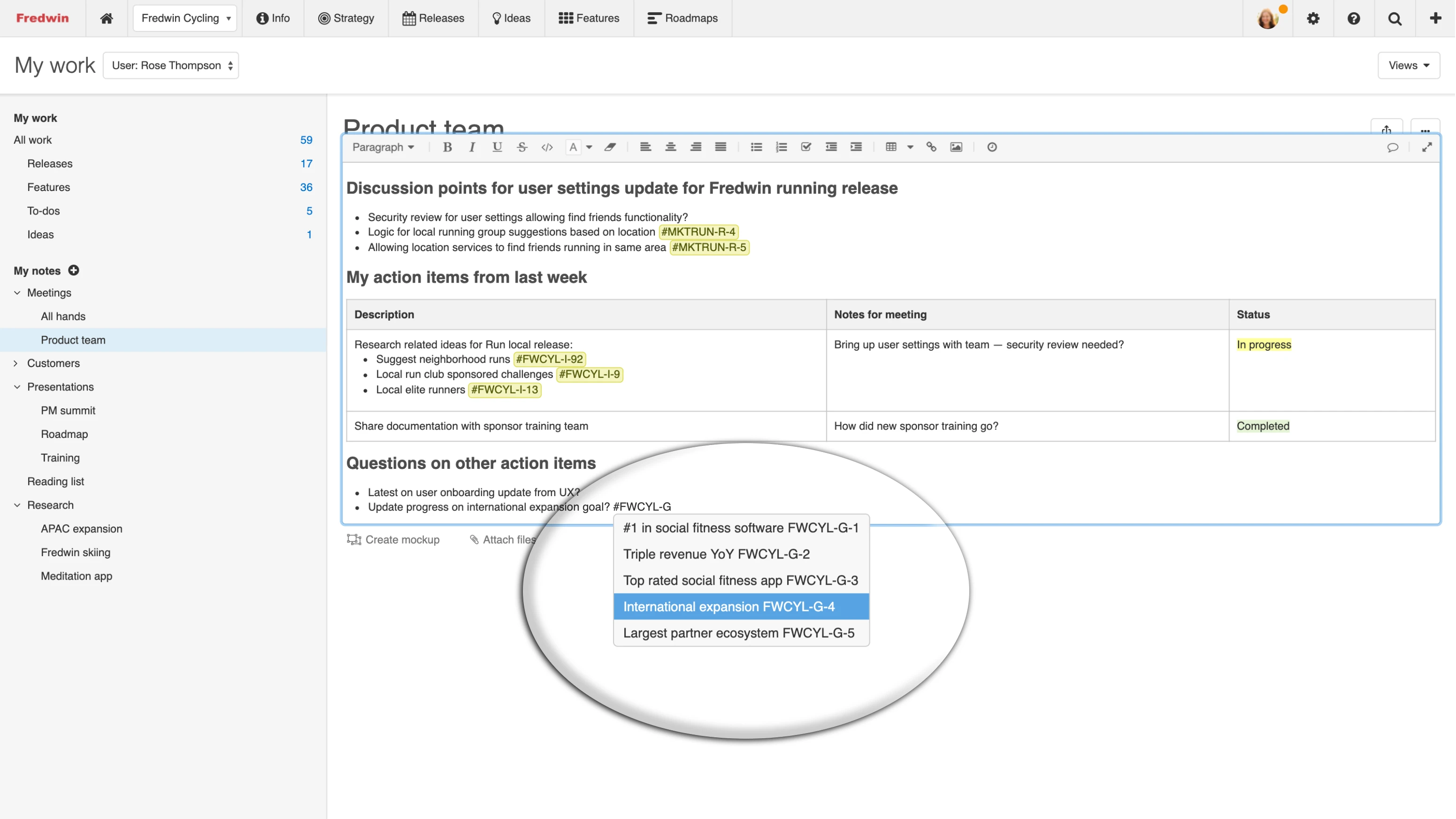Insert a link using link icon
This screenshot has height=819, width=1456.
tap(931, 147)
